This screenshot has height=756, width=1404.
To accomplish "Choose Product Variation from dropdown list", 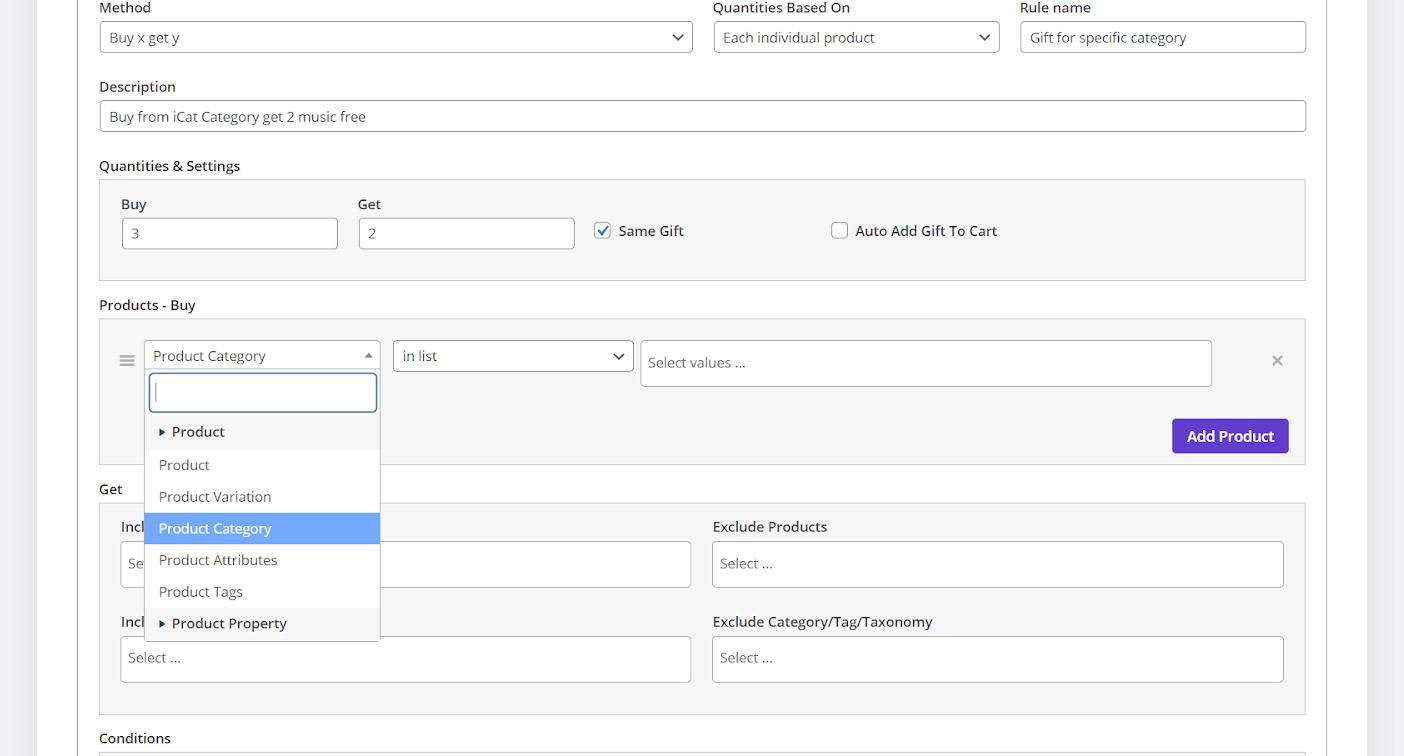I will click(215, 497).
